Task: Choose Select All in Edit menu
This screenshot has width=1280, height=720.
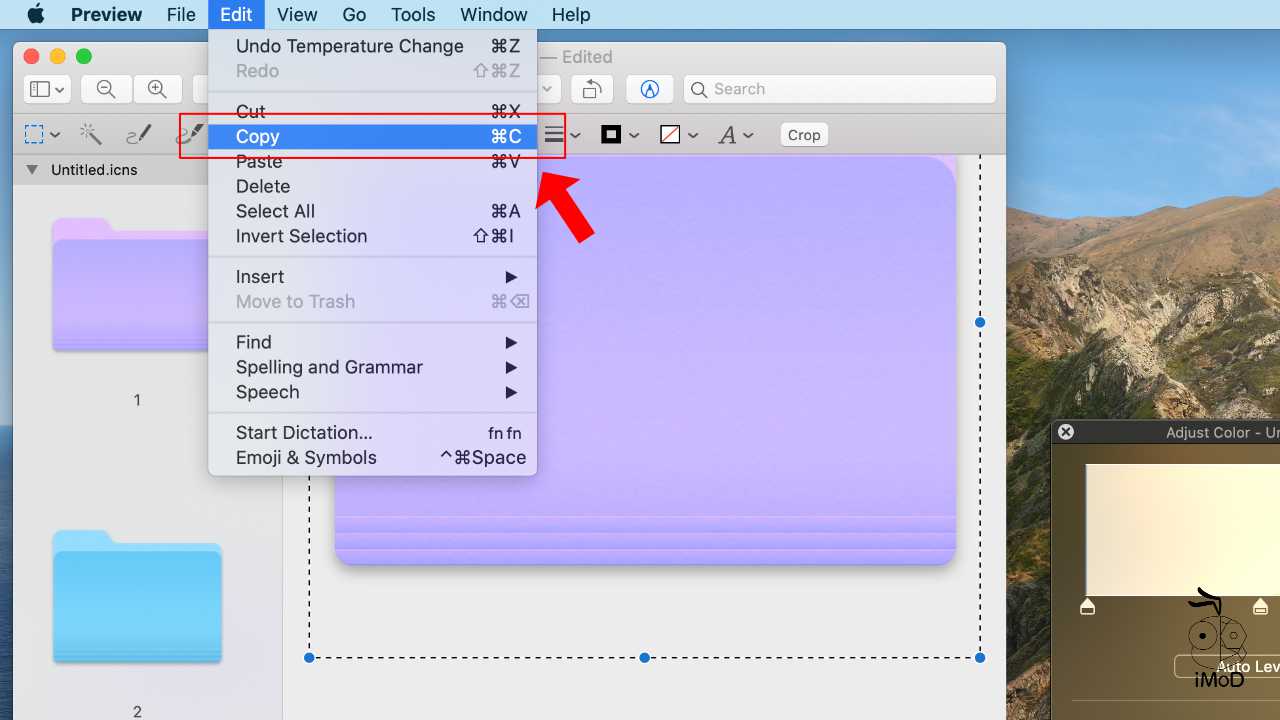Action: pos(275,211)
